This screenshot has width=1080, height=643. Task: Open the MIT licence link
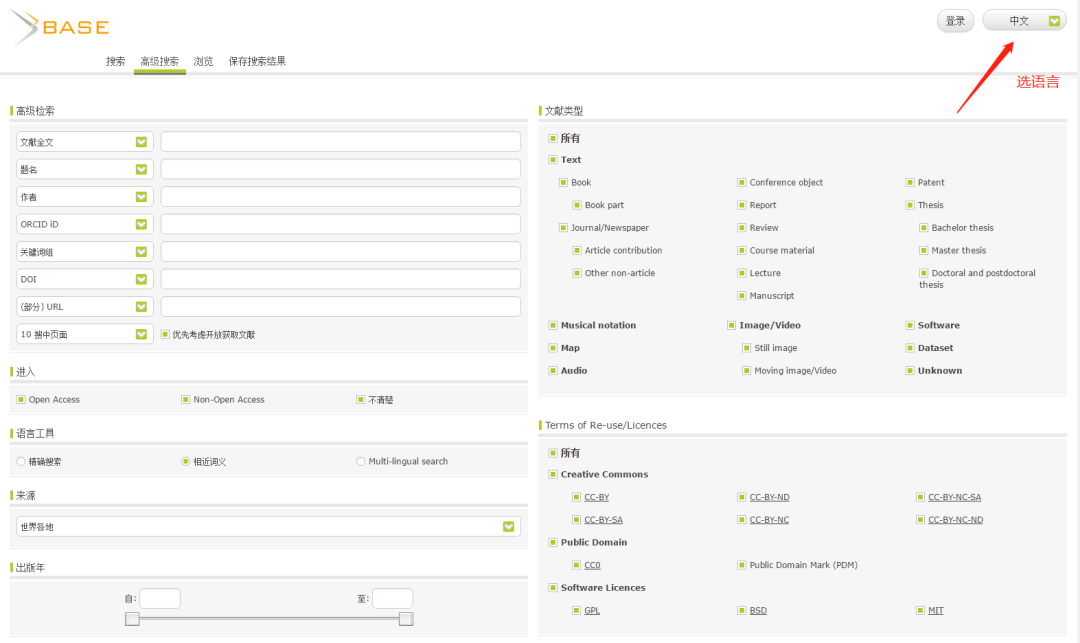click(935, 611)
